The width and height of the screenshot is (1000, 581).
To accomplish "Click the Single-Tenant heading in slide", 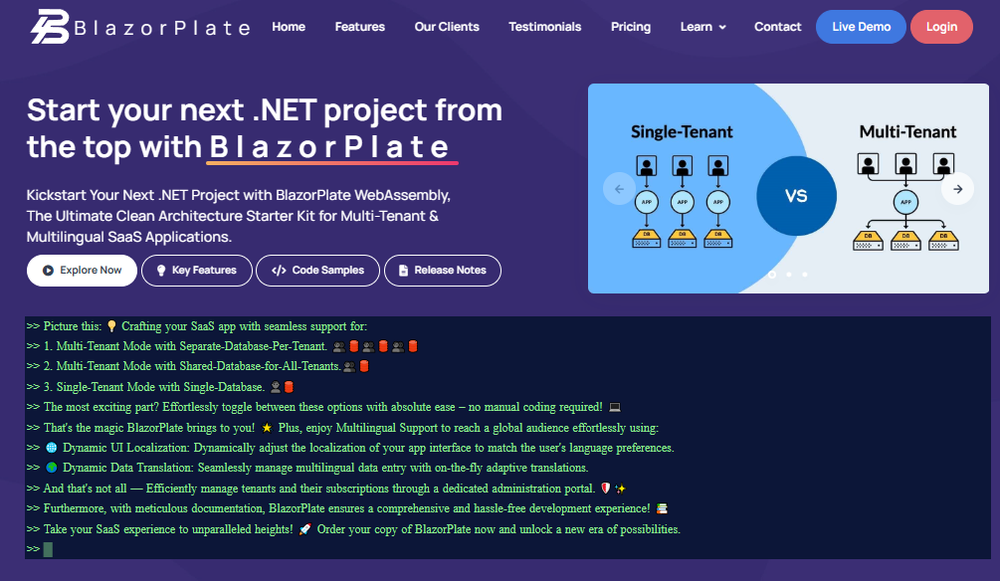I will [x=682, y=132].
